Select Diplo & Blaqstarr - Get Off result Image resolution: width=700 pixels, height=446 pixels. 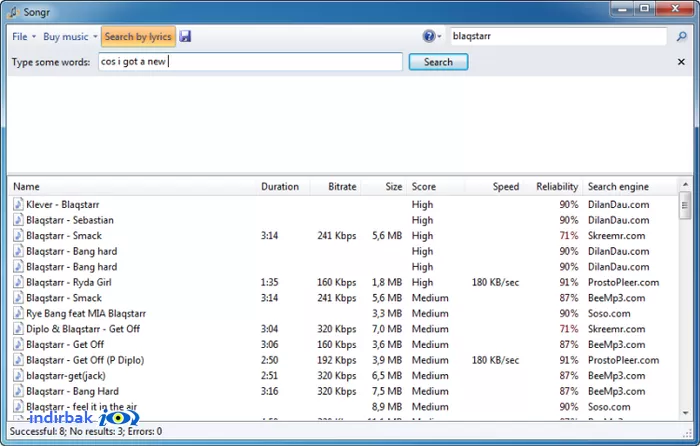point(83,329)
